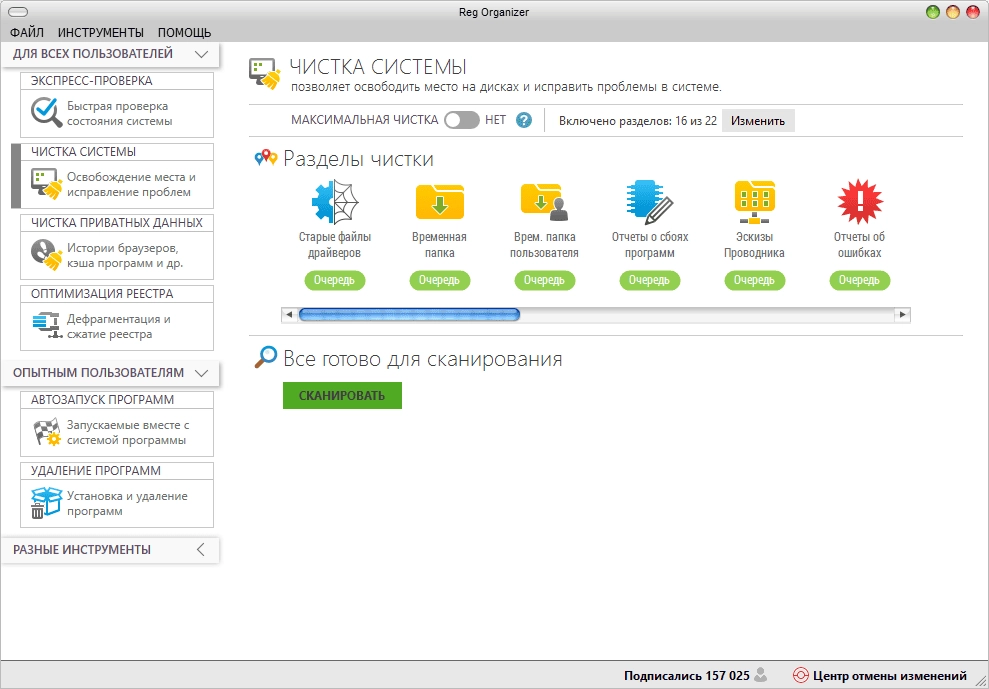Select the ЭКСПРЕСС-ПРОВЕРКА sidebar header
Screen dimensions: 989x689
click(117, 81)
